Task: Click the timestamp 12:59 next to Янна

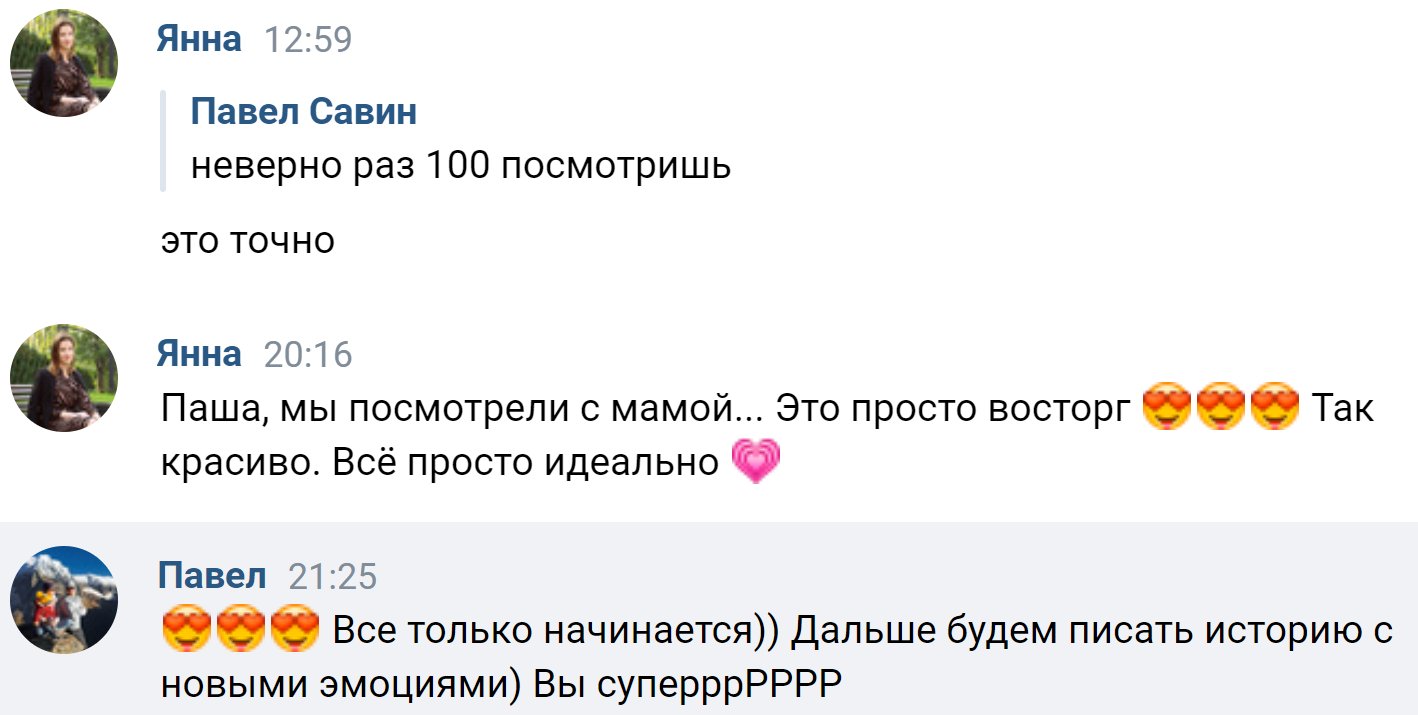Action: point(312,38)
